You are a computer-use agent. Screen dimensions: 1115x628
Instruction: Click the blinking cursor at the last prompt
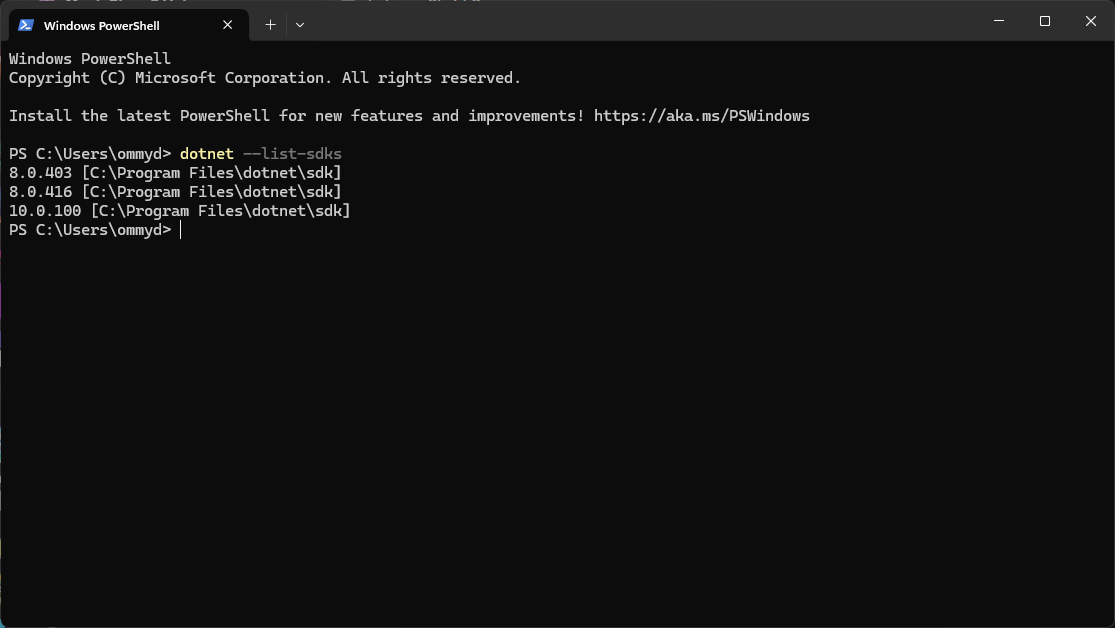(x=181, y=230)
